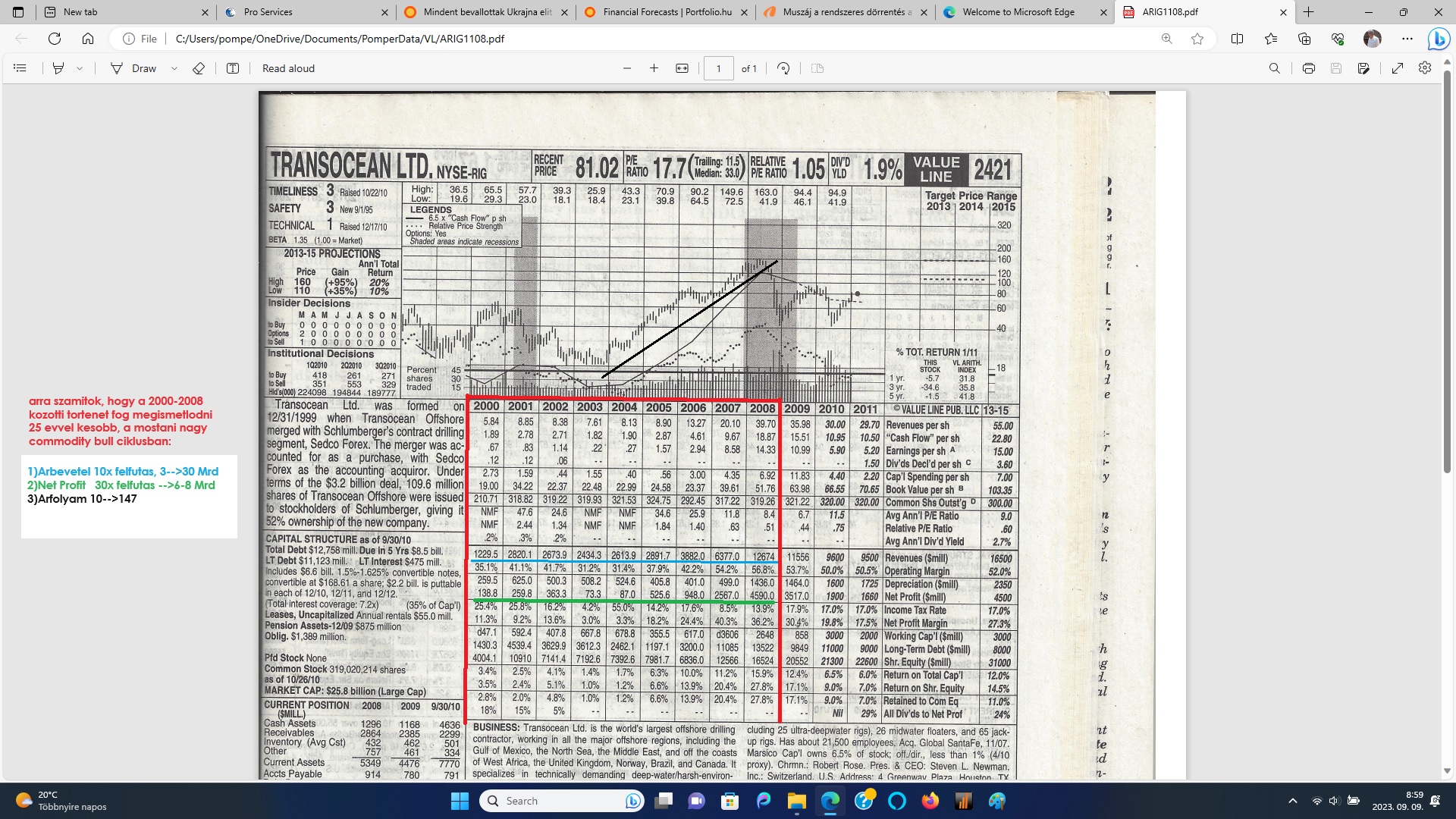Expand the Highlight color dropdown
Image resolution: width=1456 pixels, height=819 pixels.
click(80, 68)
